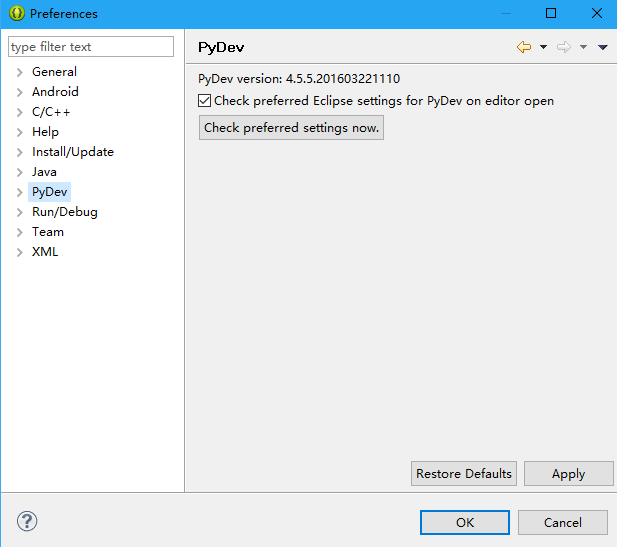The image size is (617, 547).
Task: Expand the C/C++ tree node
Action: pyautogui.click(x=20, y=112)
